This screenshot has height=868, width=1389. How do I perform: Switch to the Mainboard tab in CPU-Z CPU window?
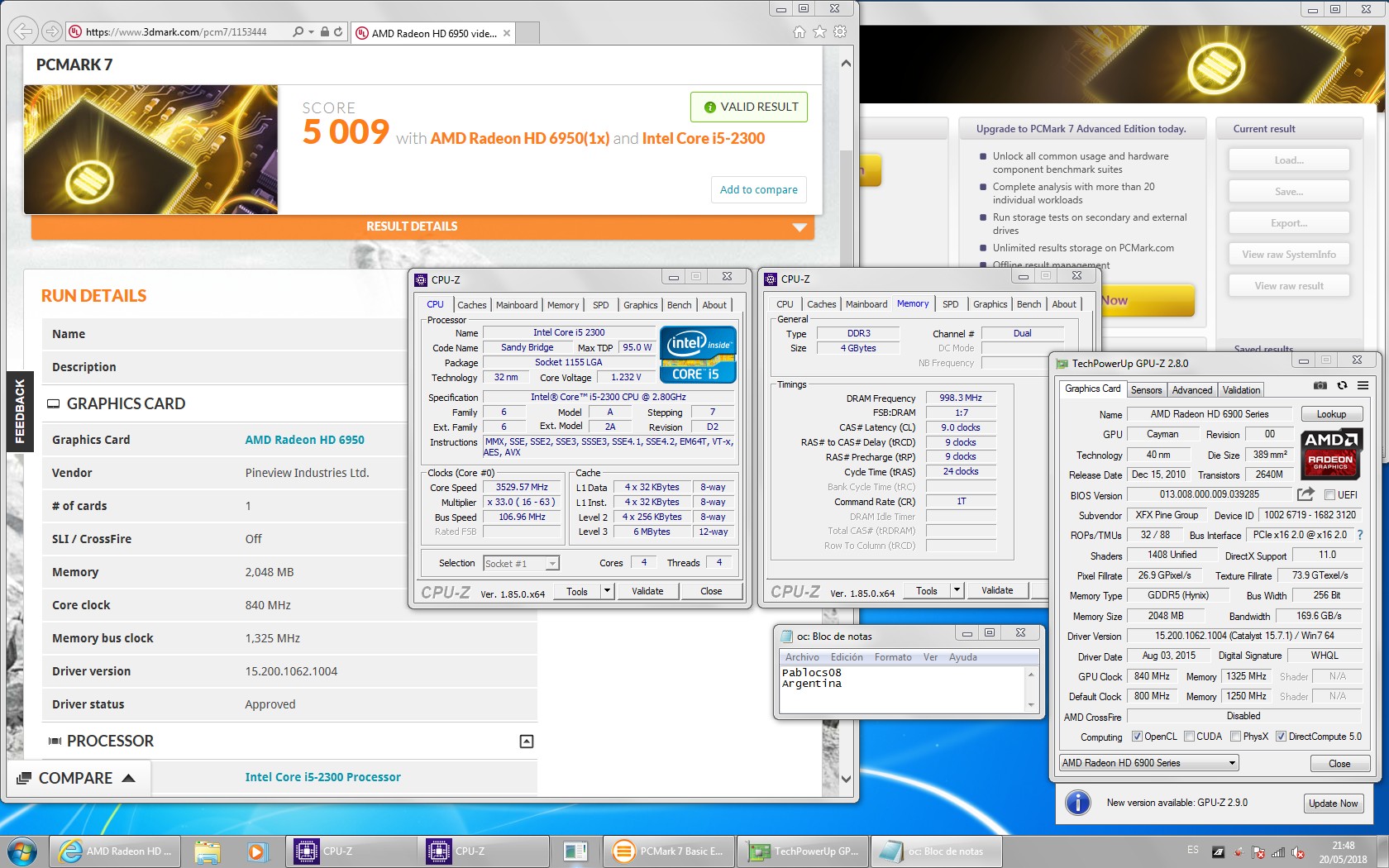[x=517, y=305]
